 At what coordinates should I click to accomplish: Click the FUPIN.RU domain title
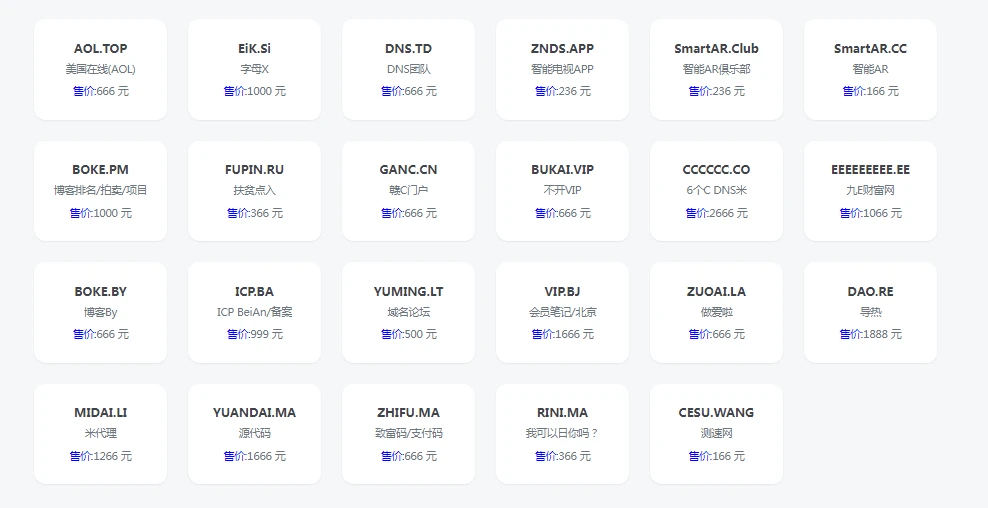254,170
